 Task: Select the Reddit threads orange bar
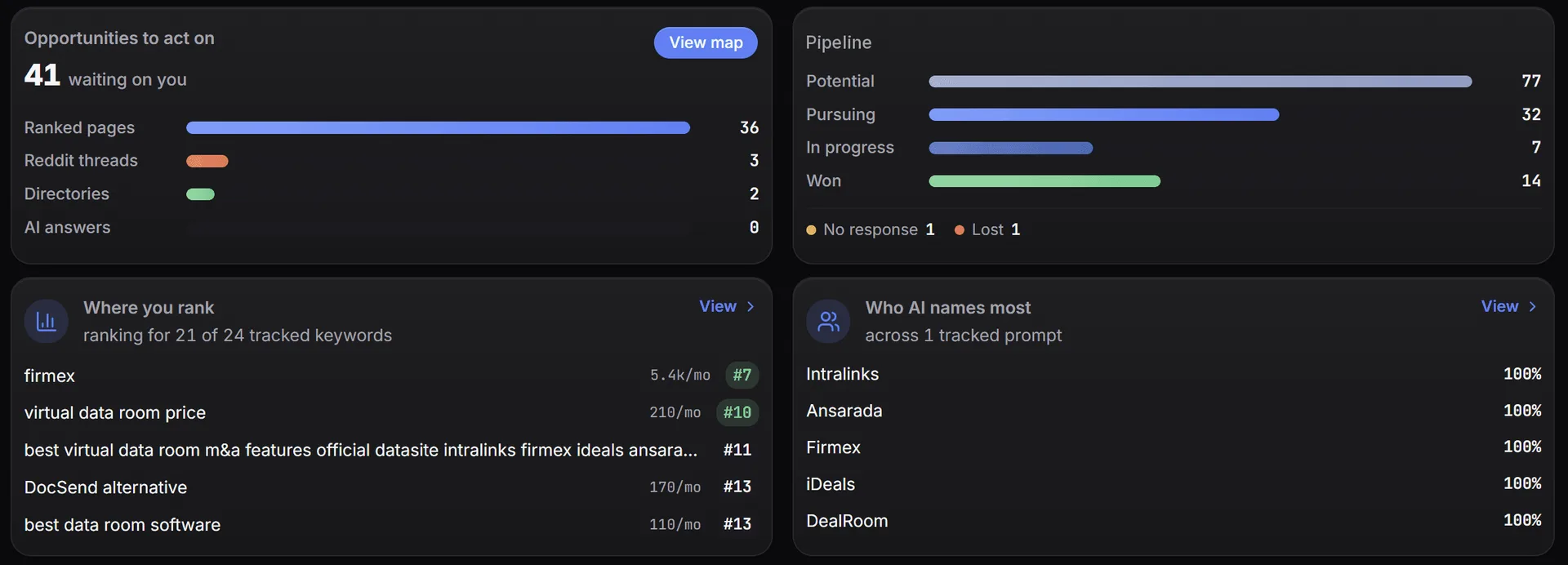click(207, 161)
